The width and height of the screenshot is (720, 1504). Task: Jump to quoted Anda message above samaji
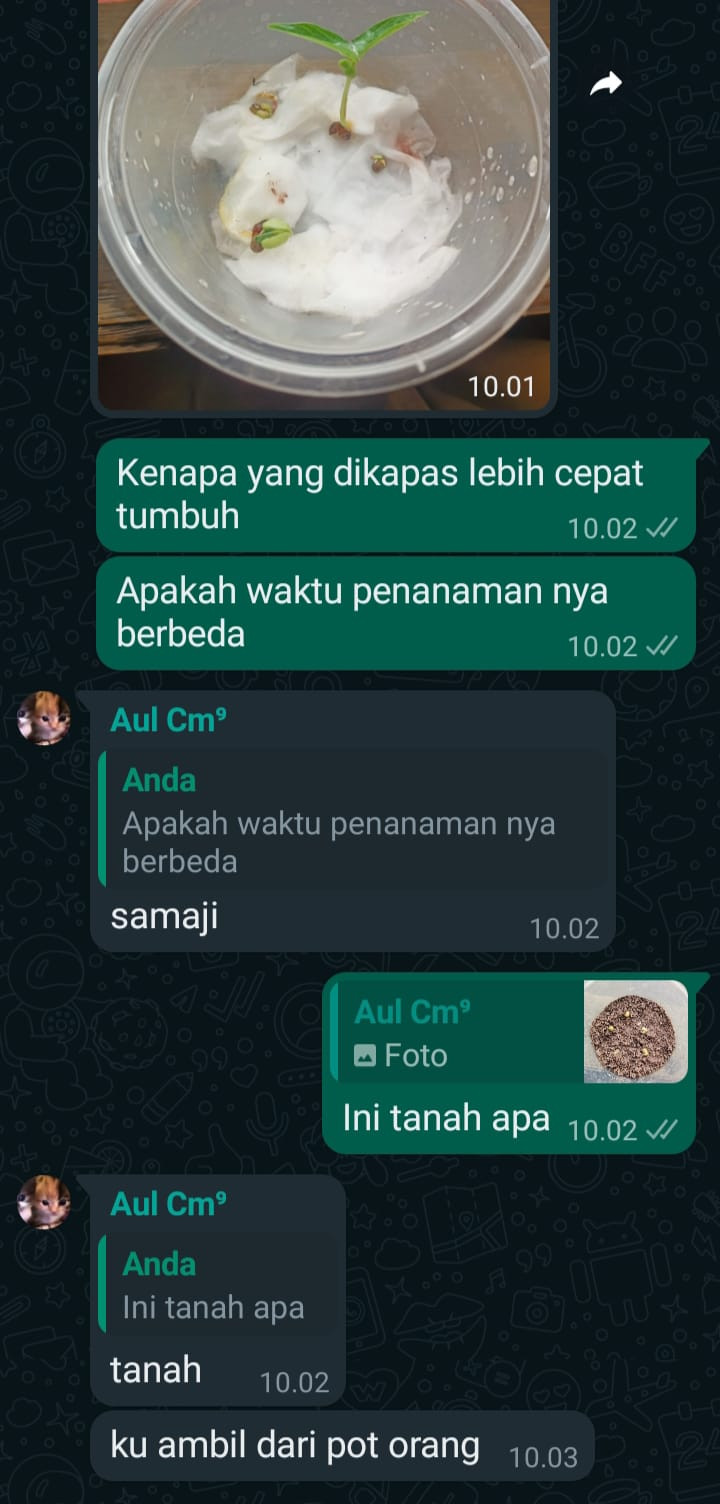354,820
